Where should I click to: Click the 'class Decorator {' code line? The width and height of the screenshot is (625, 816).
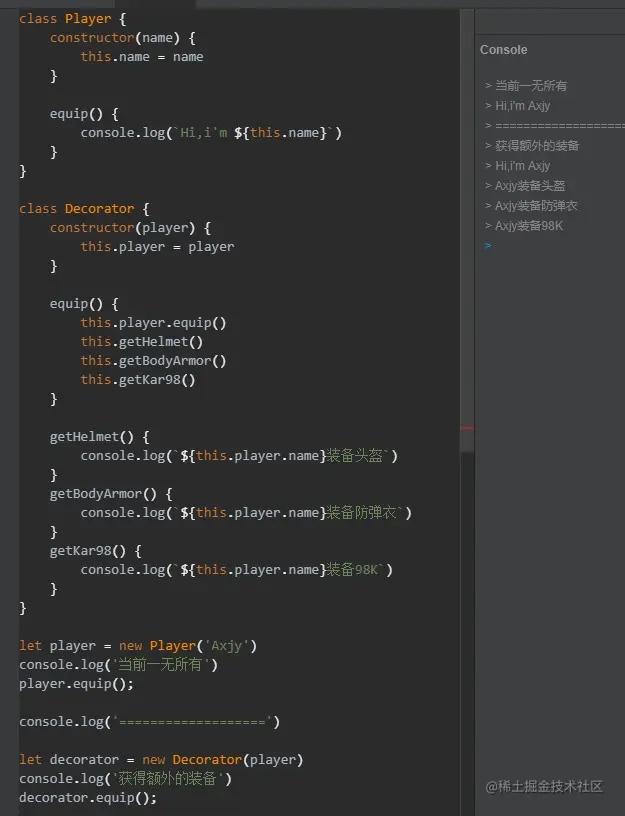tap(84, 209)
